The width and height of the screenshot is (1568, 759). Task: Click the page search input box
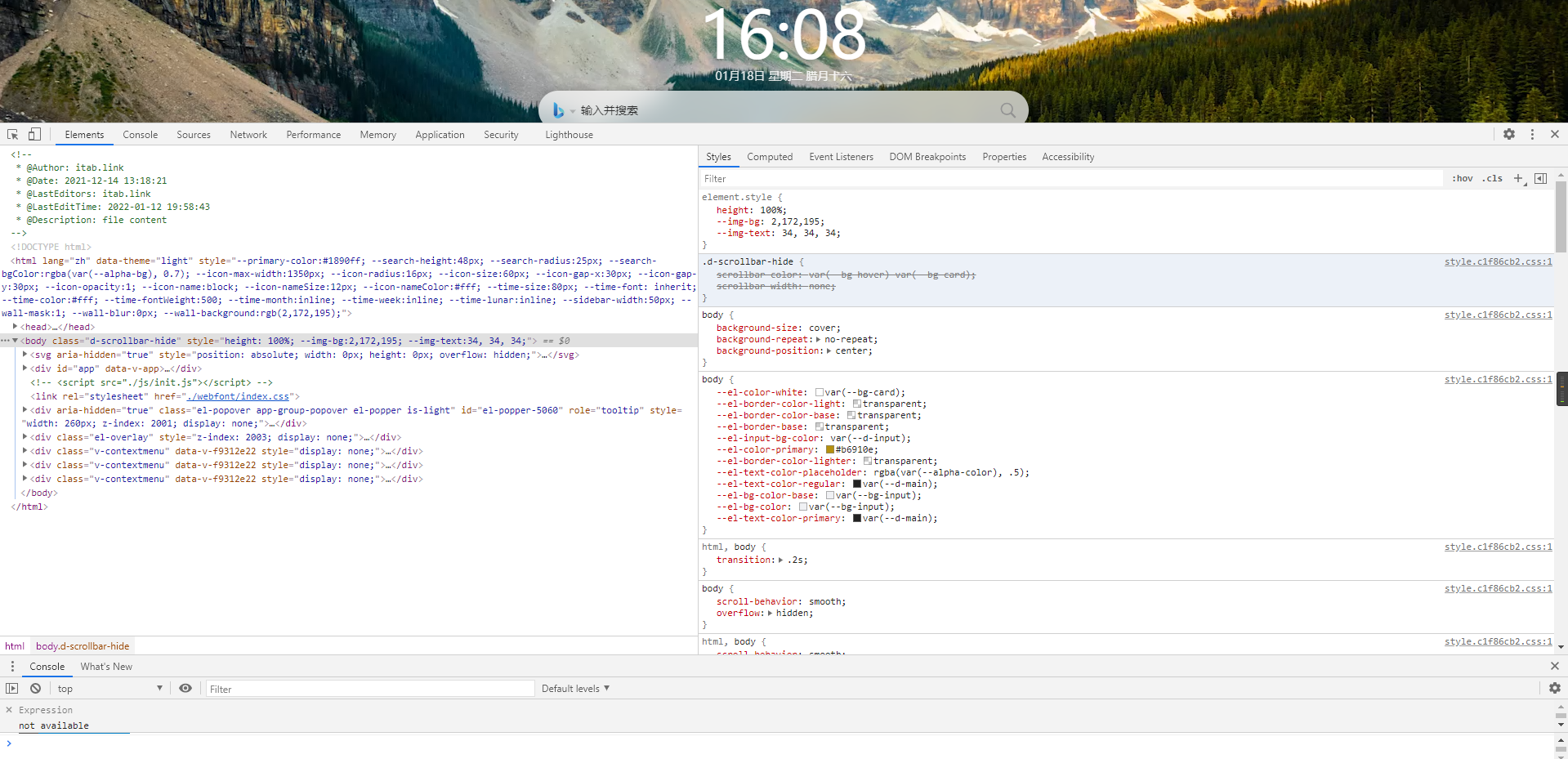[x=784, y=110]
